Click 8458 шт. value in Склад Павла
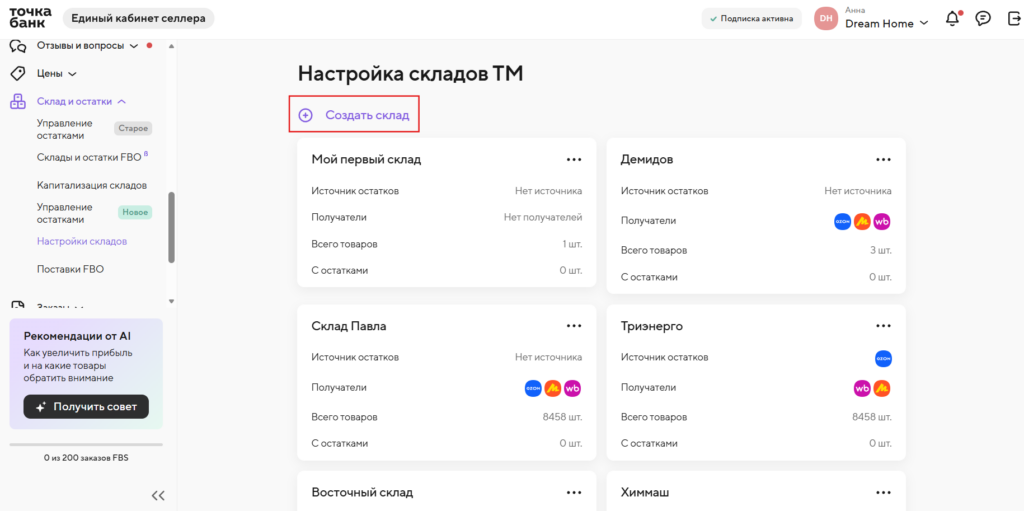 [562, 417]
